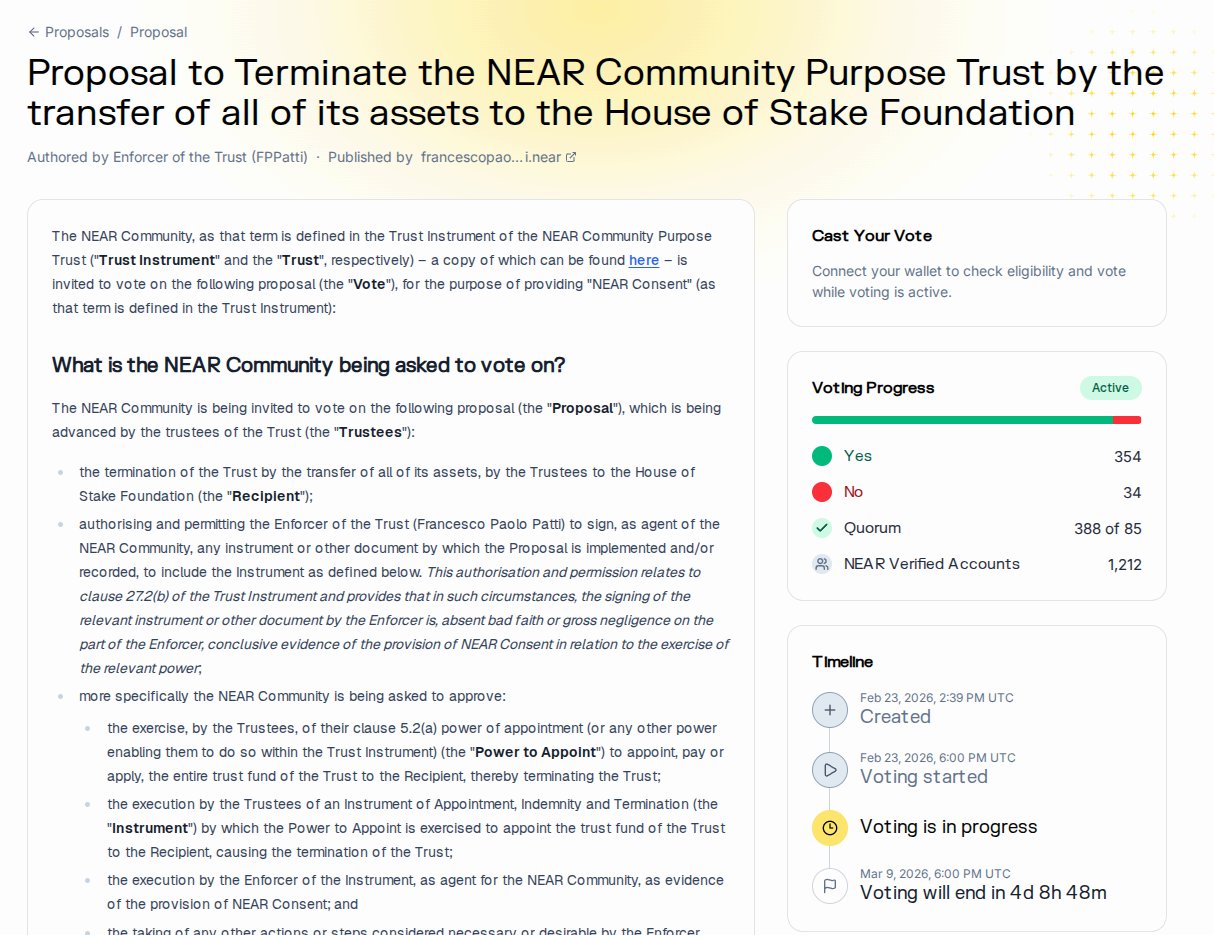1214x935 pixels.
Task: Click the voting progress bar
Action: pos(960,420)
